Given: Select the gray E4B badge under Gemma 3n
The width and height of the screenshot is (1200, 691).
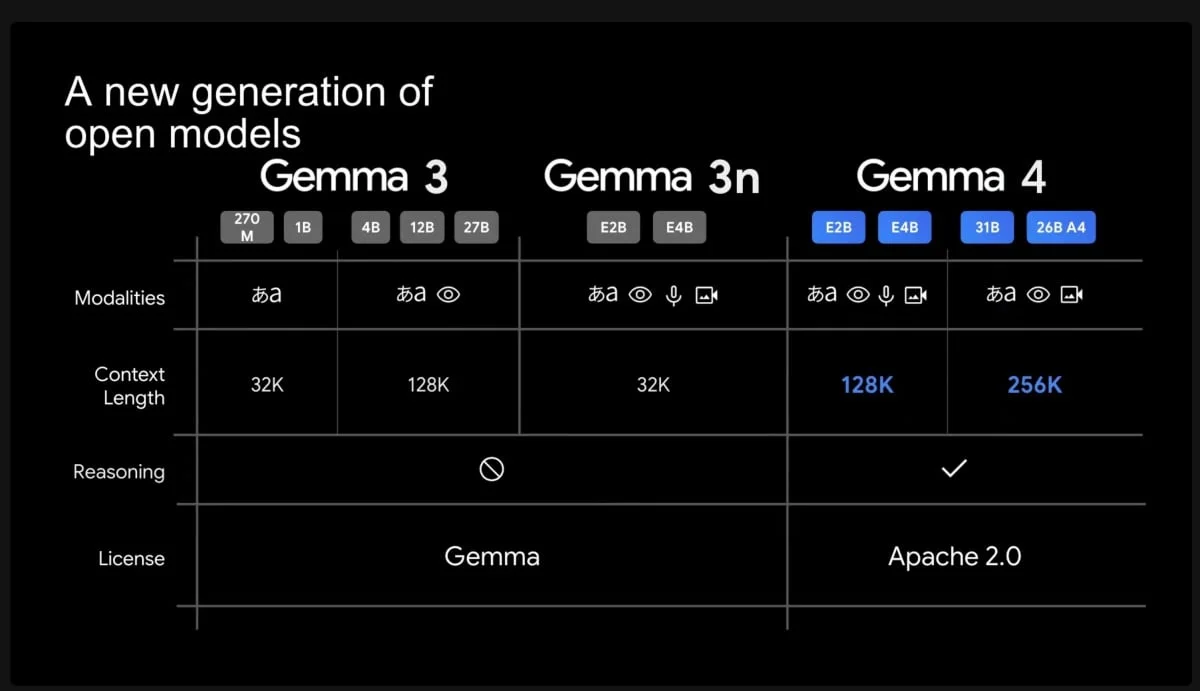Looking at the screenshot, I should pos(679,227).
